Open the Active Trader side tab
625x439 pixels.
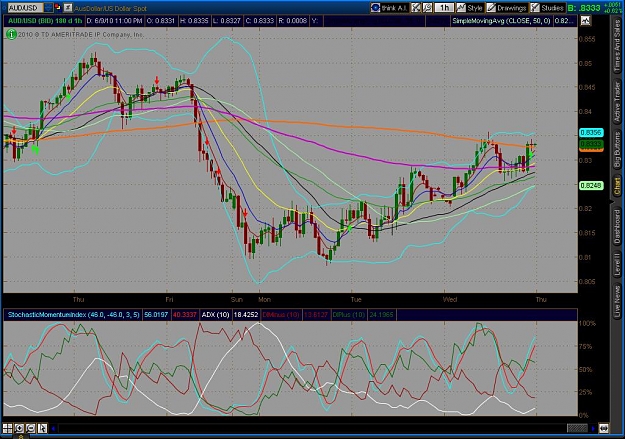(617, 101)
